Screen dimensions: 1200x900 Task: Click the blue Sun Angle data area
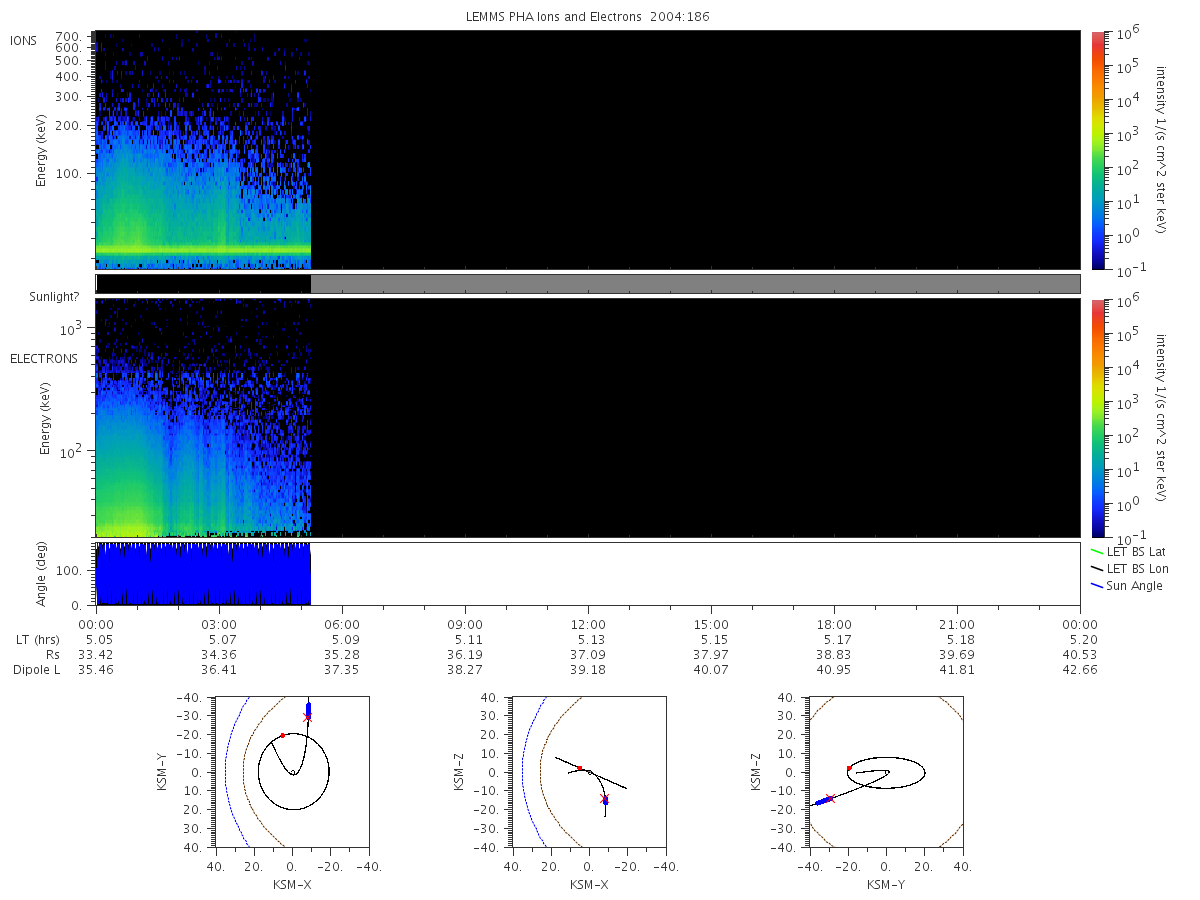click(x=203, y=574)
